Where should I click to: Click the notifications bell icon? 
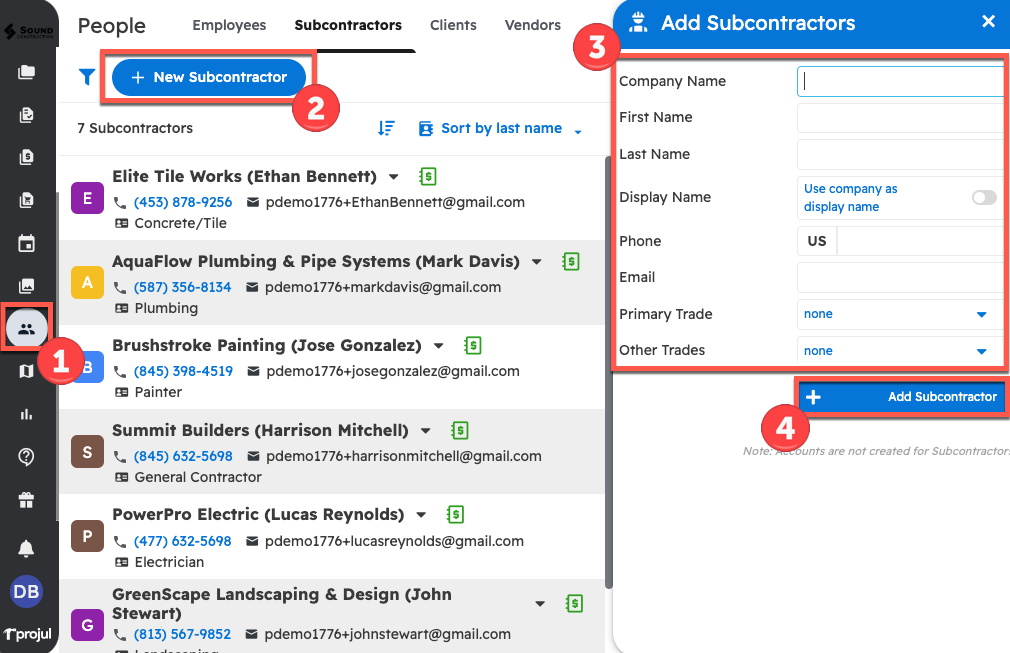[27, 548]
